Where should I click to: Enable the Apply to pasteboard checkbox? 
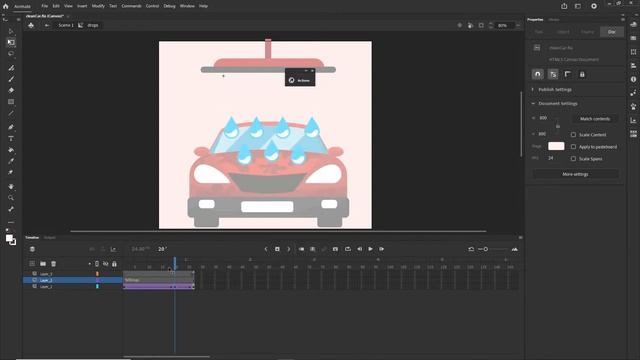573,147
